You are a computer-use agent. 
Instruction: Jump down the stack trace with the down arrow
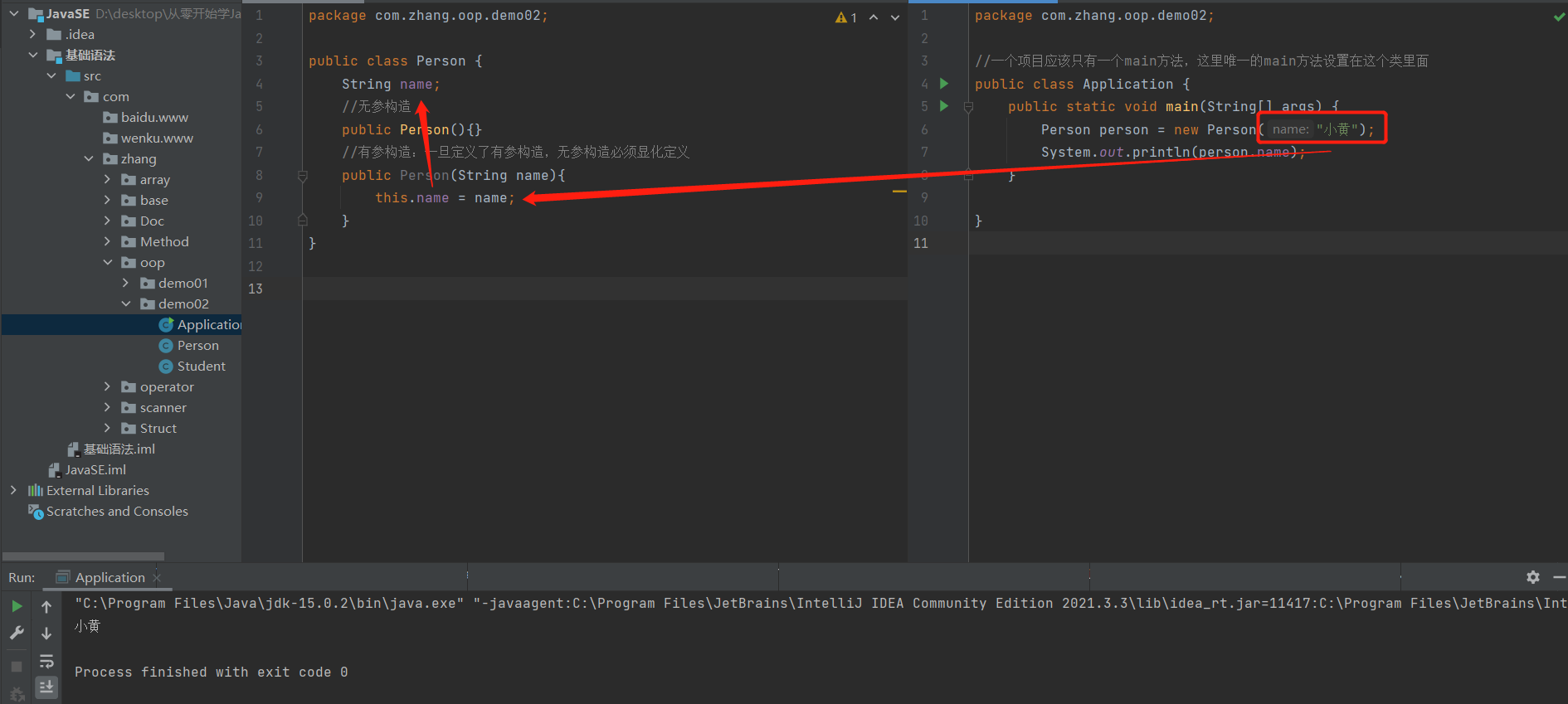point(46,634)
